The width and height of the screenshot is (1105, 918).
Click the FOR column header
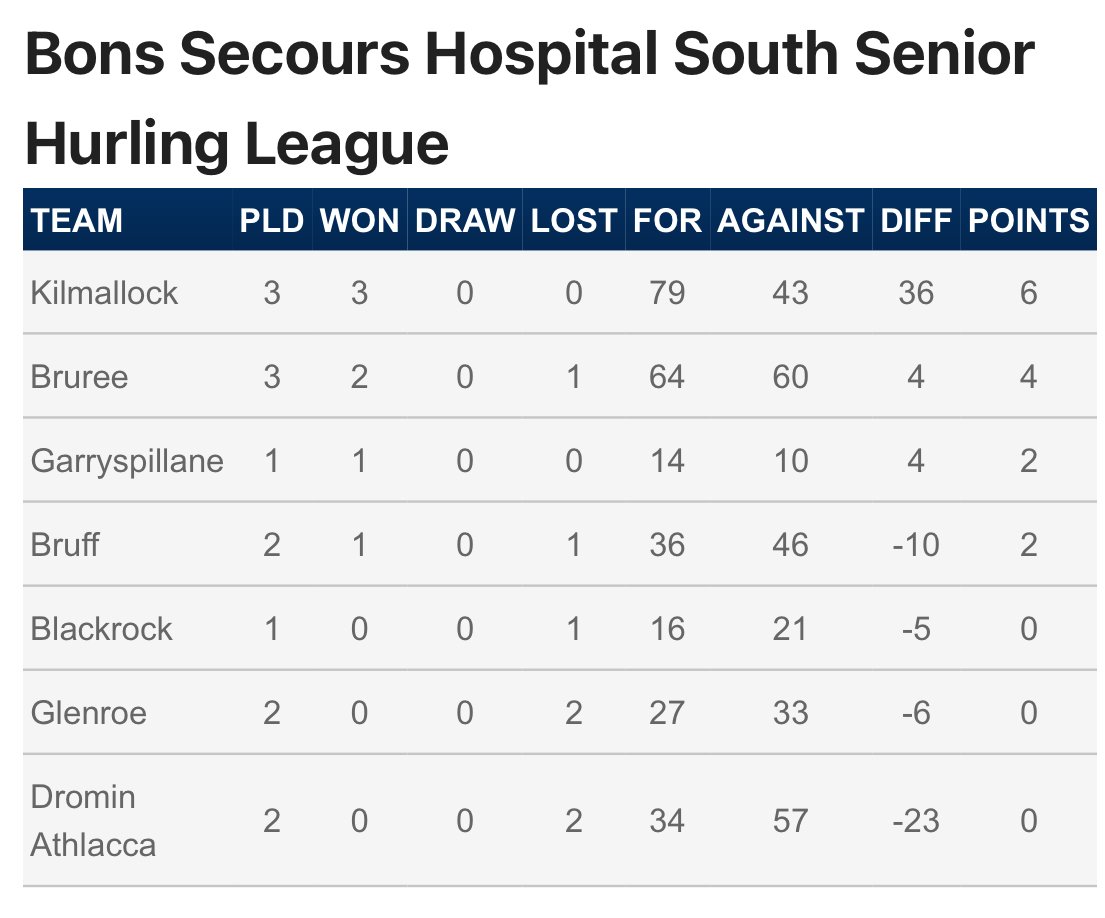[x=667, y=221]
